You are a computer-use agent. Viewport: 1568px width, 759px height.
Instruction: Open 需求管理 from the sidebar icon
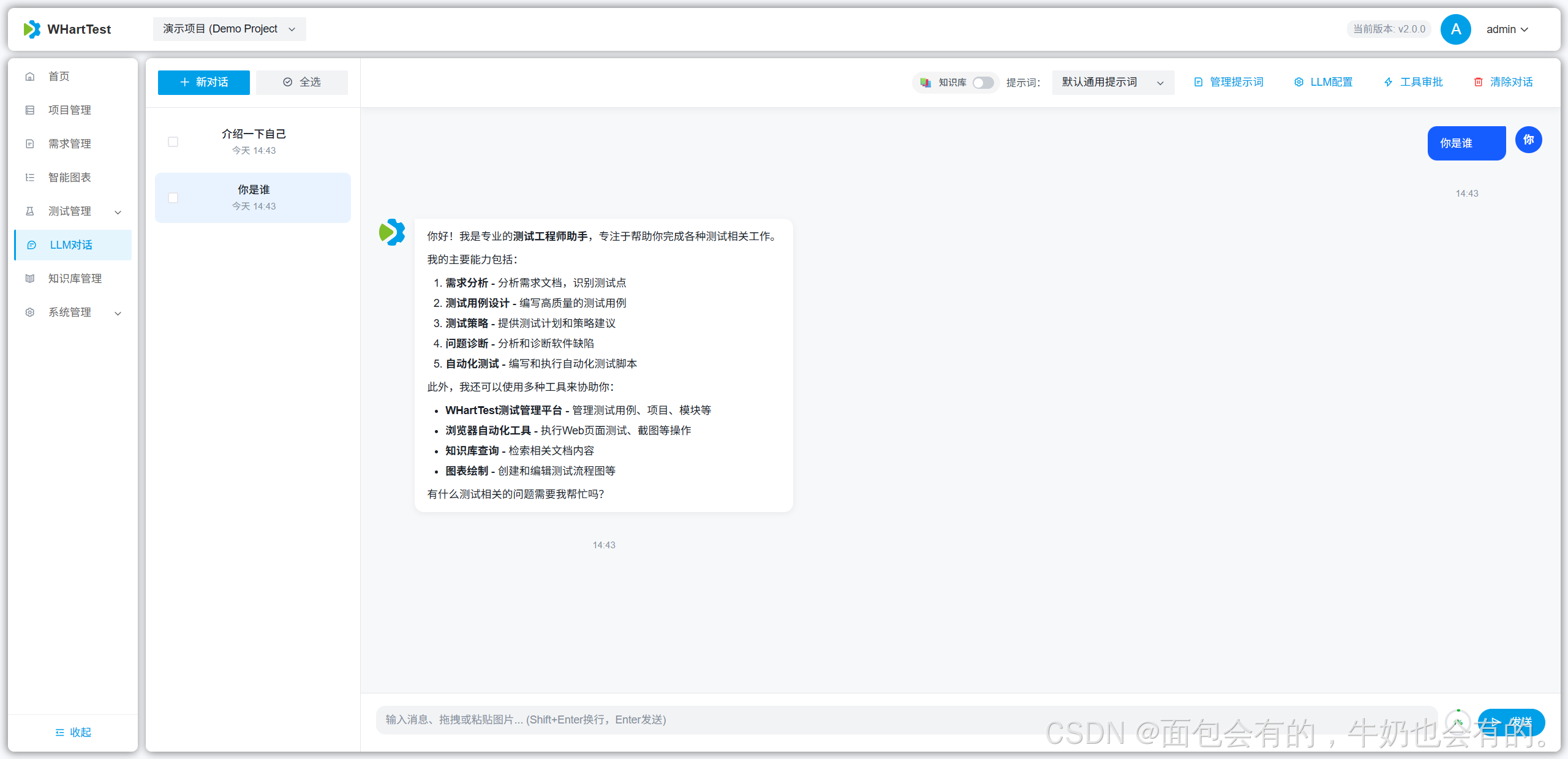pyautogui.click(x=30, y=143)
